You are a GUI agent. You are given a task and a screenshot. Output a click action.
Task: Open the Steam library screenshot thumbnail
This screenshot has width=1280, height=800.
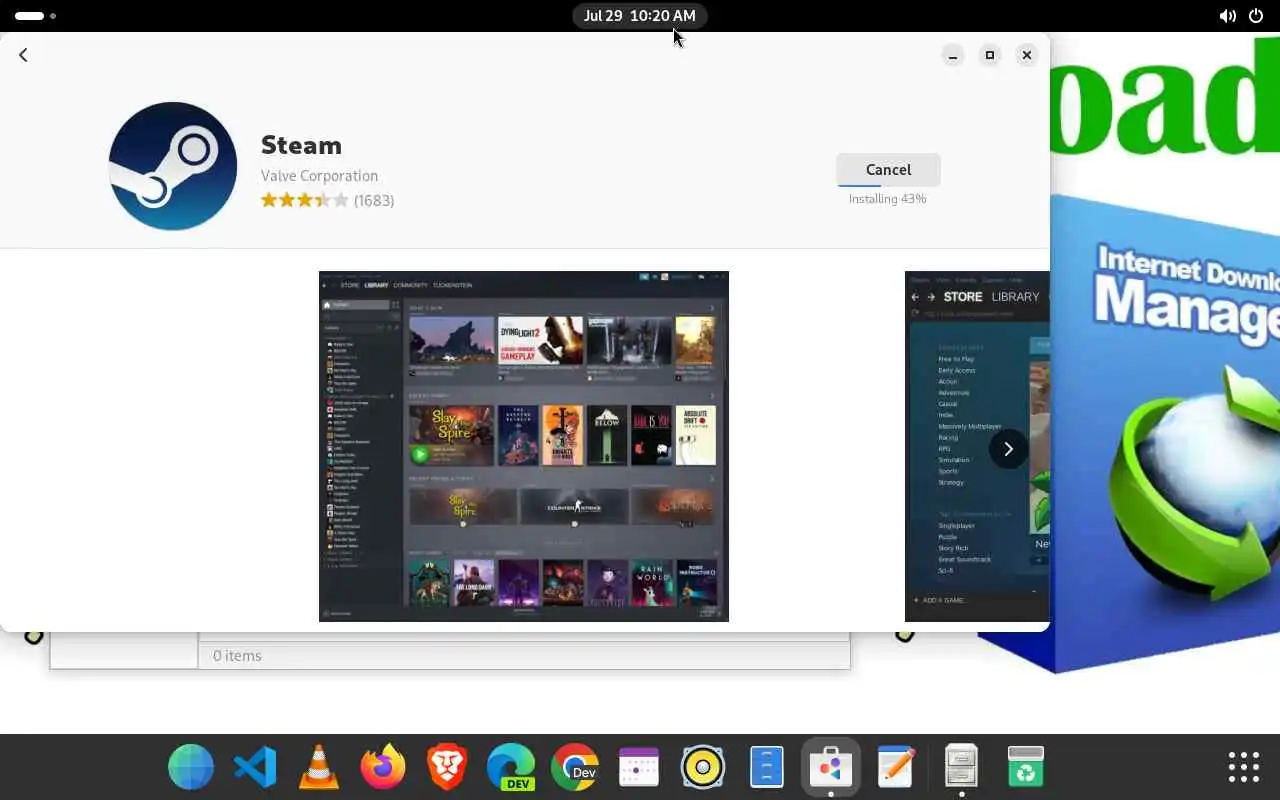click(x=524, y=446)
